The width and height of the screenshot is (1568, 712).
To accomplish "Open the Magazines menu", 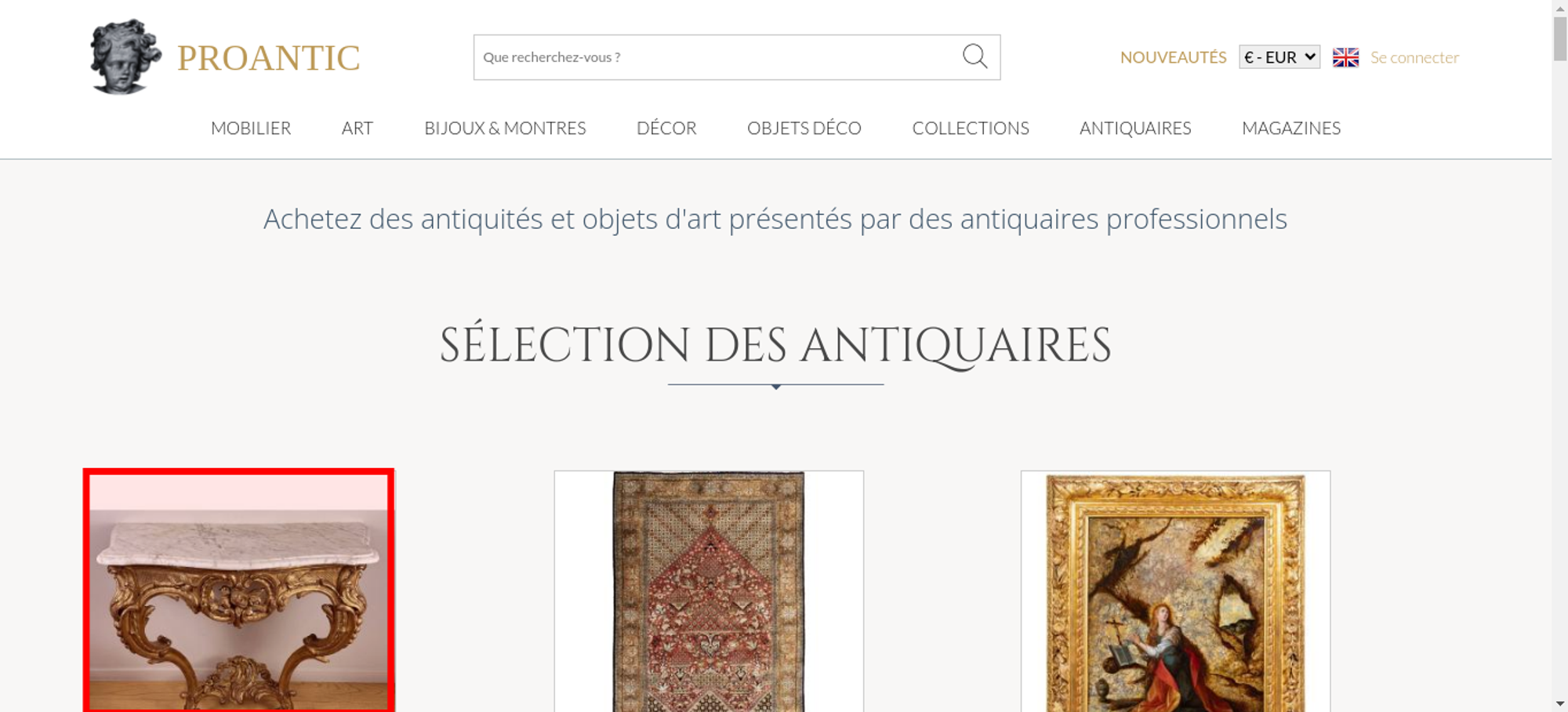I will (1290, 128).
